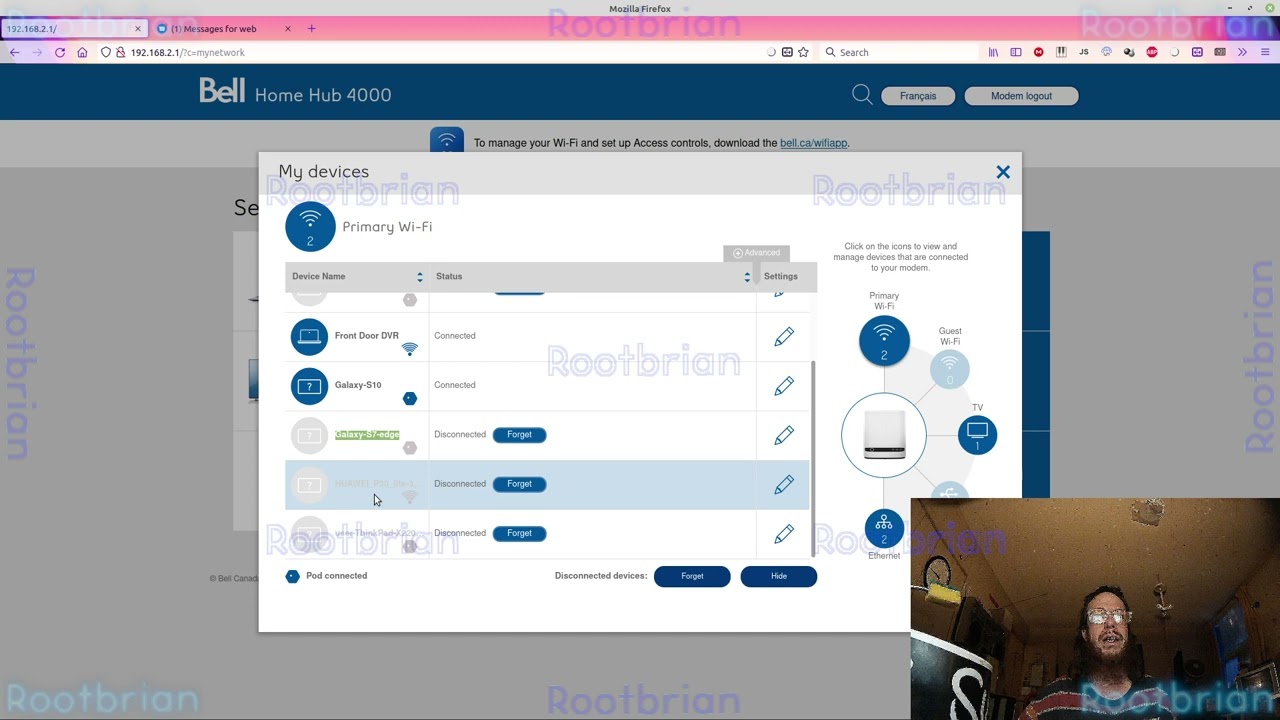Click the Pod connected legend text

[337, 576]
